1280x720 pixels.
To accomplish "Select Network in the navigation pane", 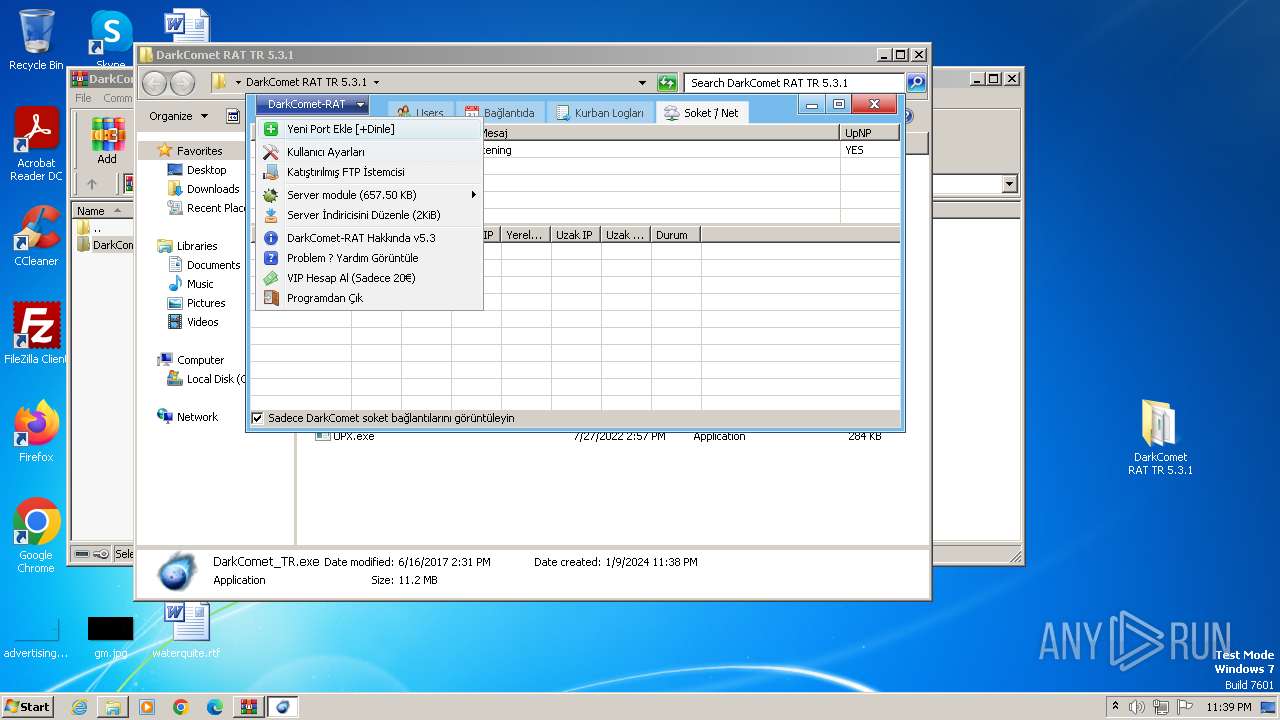I will click(x=197, y=417).
